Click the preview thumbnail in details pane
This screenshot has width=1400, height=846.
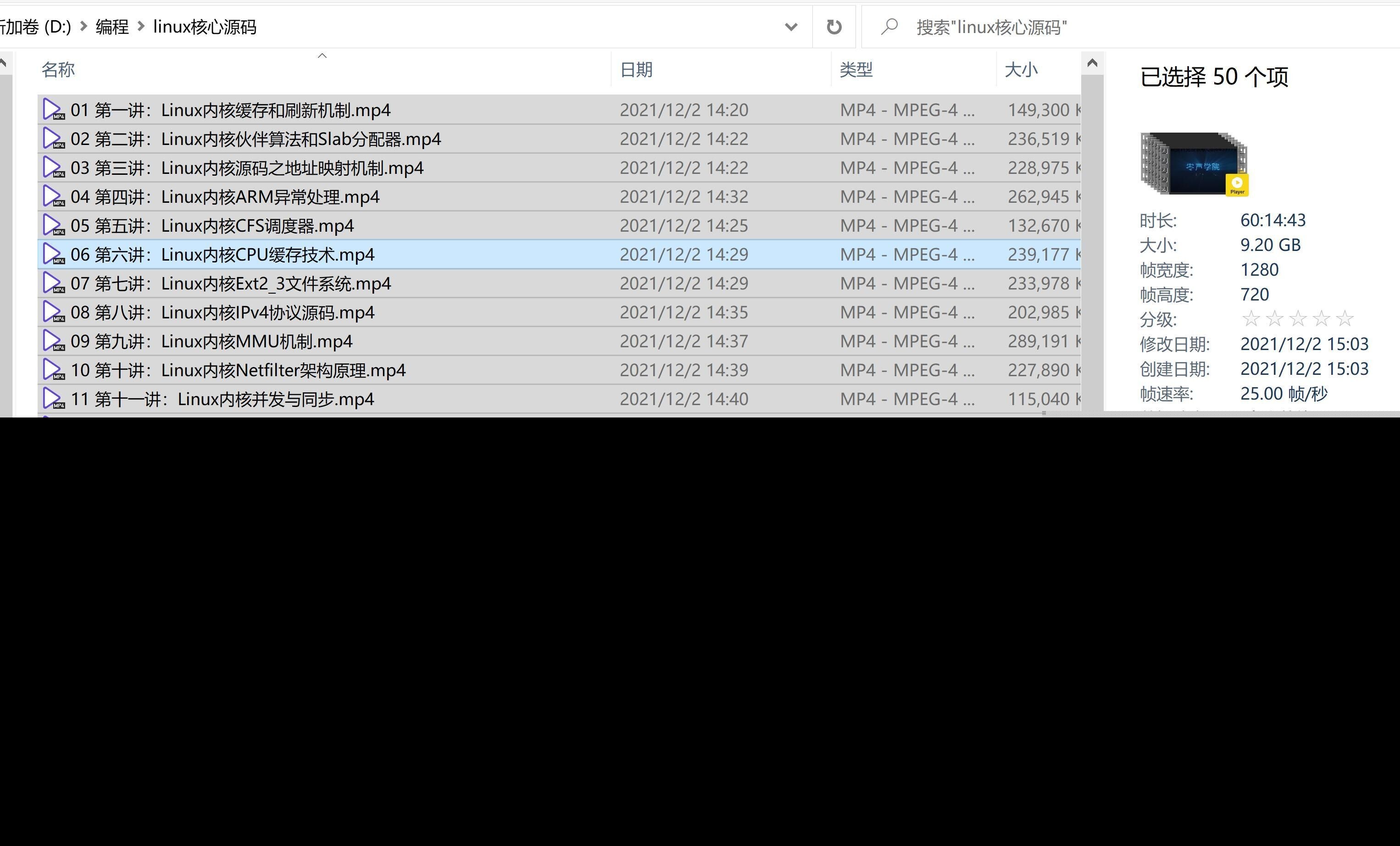(1194, 164)
